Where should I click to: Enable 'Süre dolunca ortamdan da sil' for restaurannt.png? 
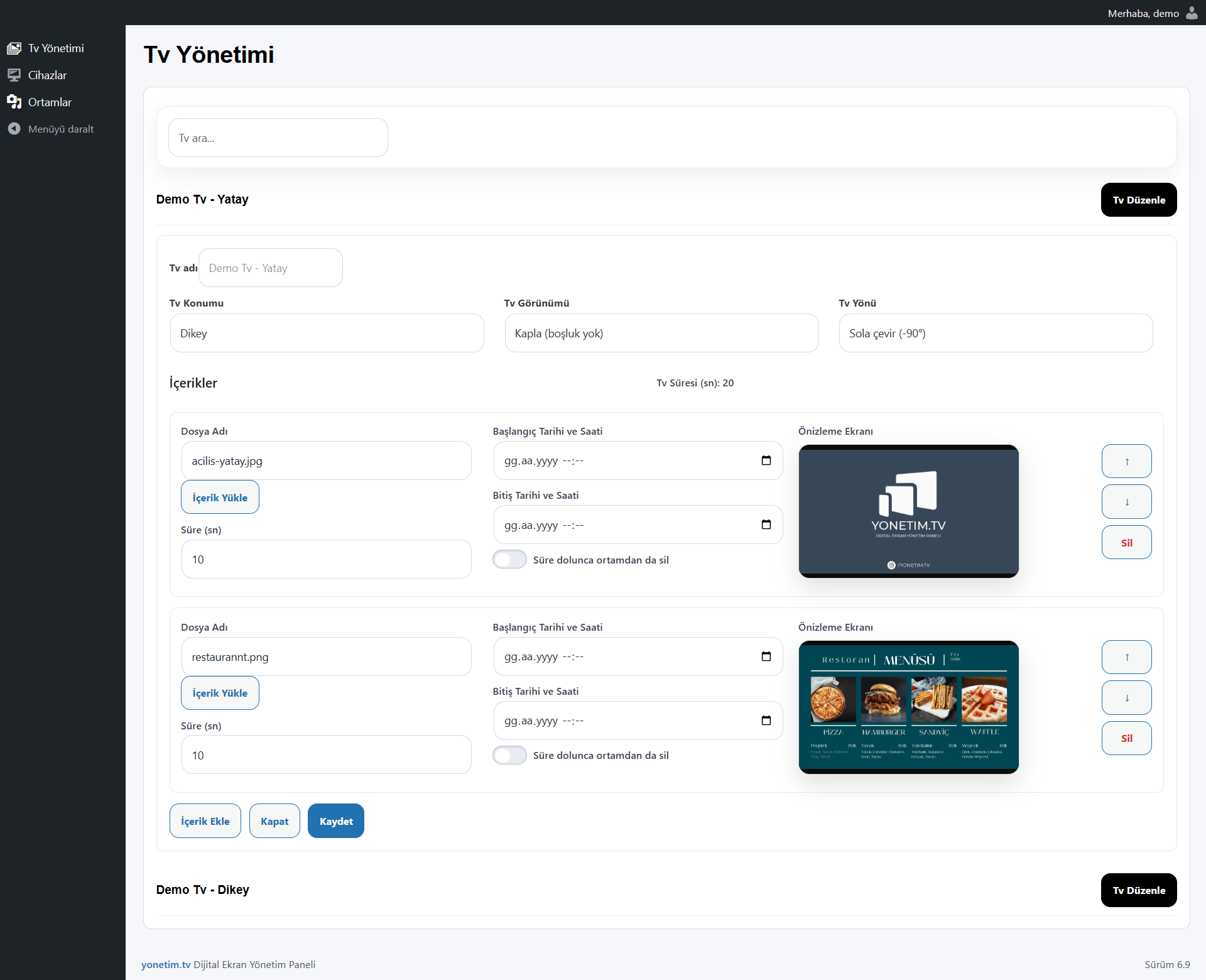[x=509, y=755]
